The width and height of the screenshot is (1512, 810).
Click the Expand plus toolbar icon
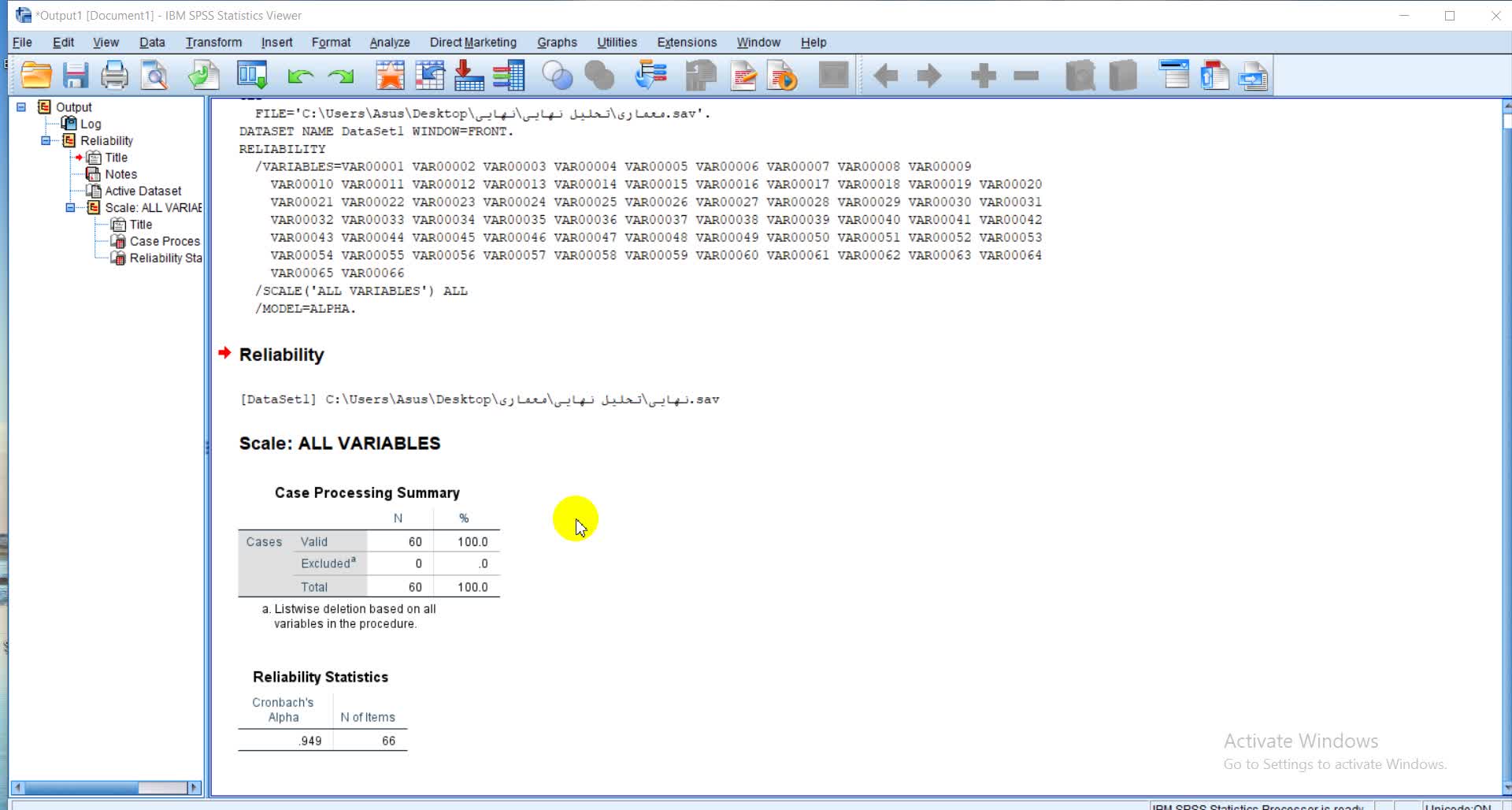click(983, 76)
